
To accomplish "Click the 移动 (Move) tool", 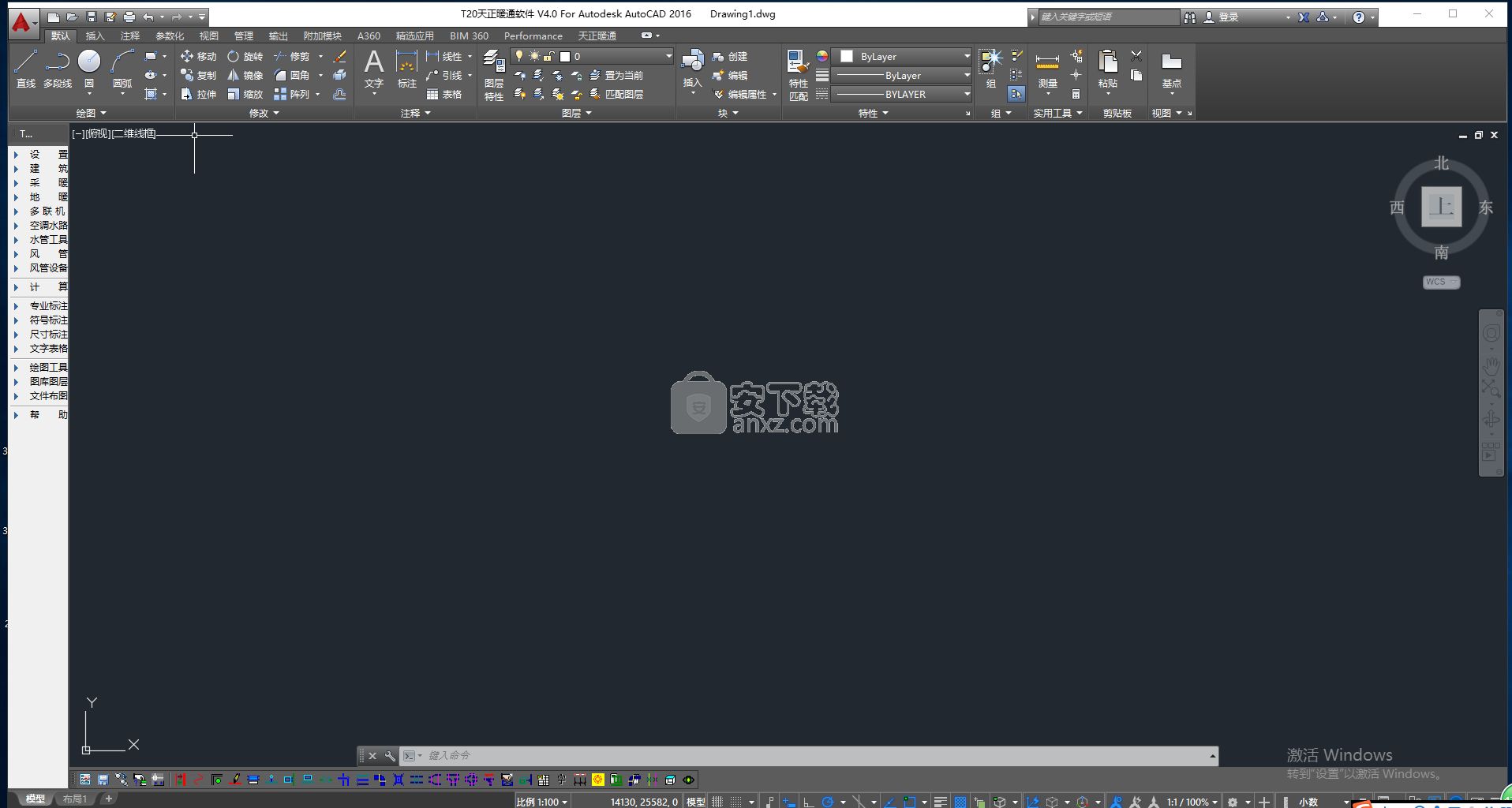I will click(198, 56).
